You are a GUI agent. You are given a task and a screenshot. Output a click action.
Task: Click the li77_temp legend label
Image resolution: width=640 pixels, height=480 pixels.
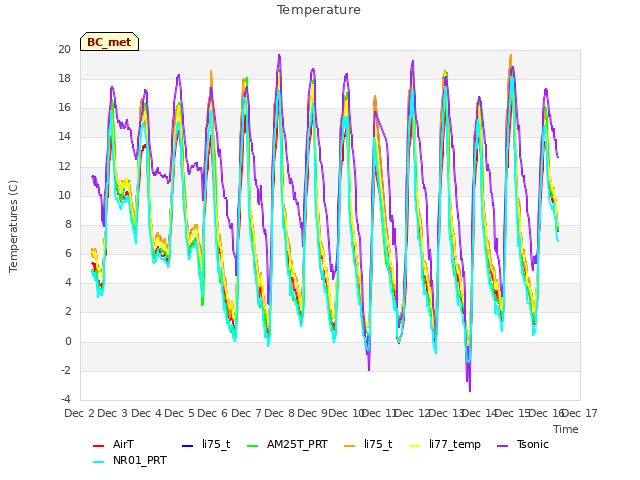point(455,445)
